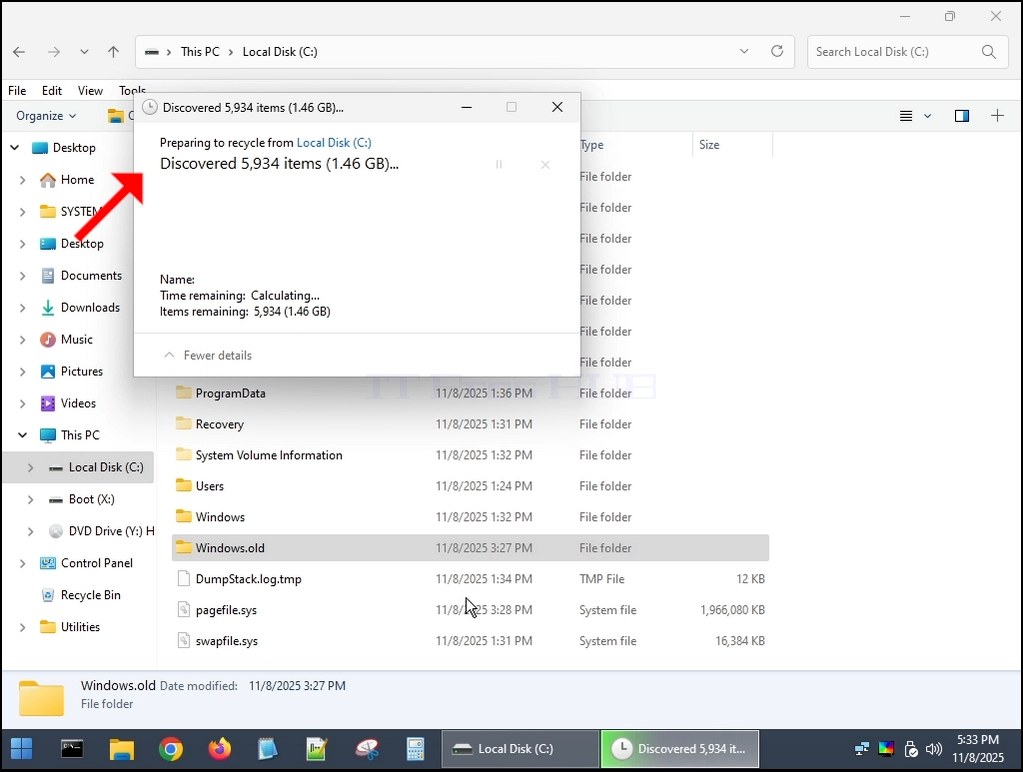The image size is (1023, 772).
Task: Switch to the Discovered 5,934 items taskbar button
Action: (680, 749)
